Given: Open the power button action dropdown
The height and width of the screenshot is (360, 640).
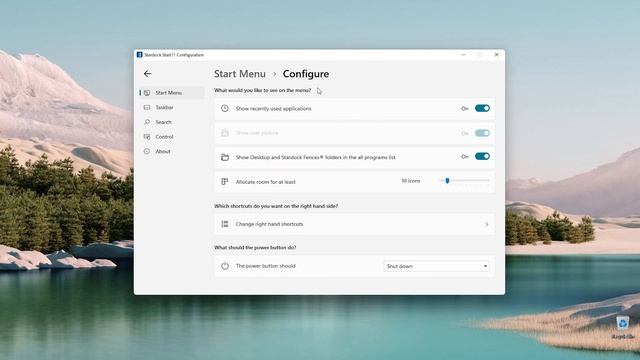Looking at the screenshot, I should coord(436,266).
